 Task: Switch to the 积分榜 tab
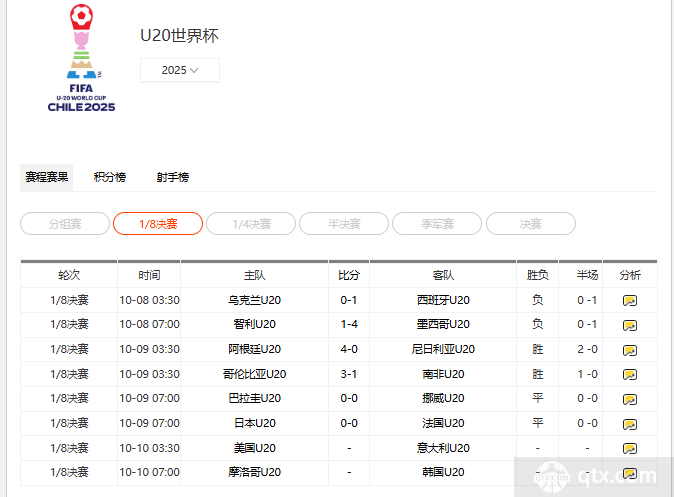click(x=110, y=177)
